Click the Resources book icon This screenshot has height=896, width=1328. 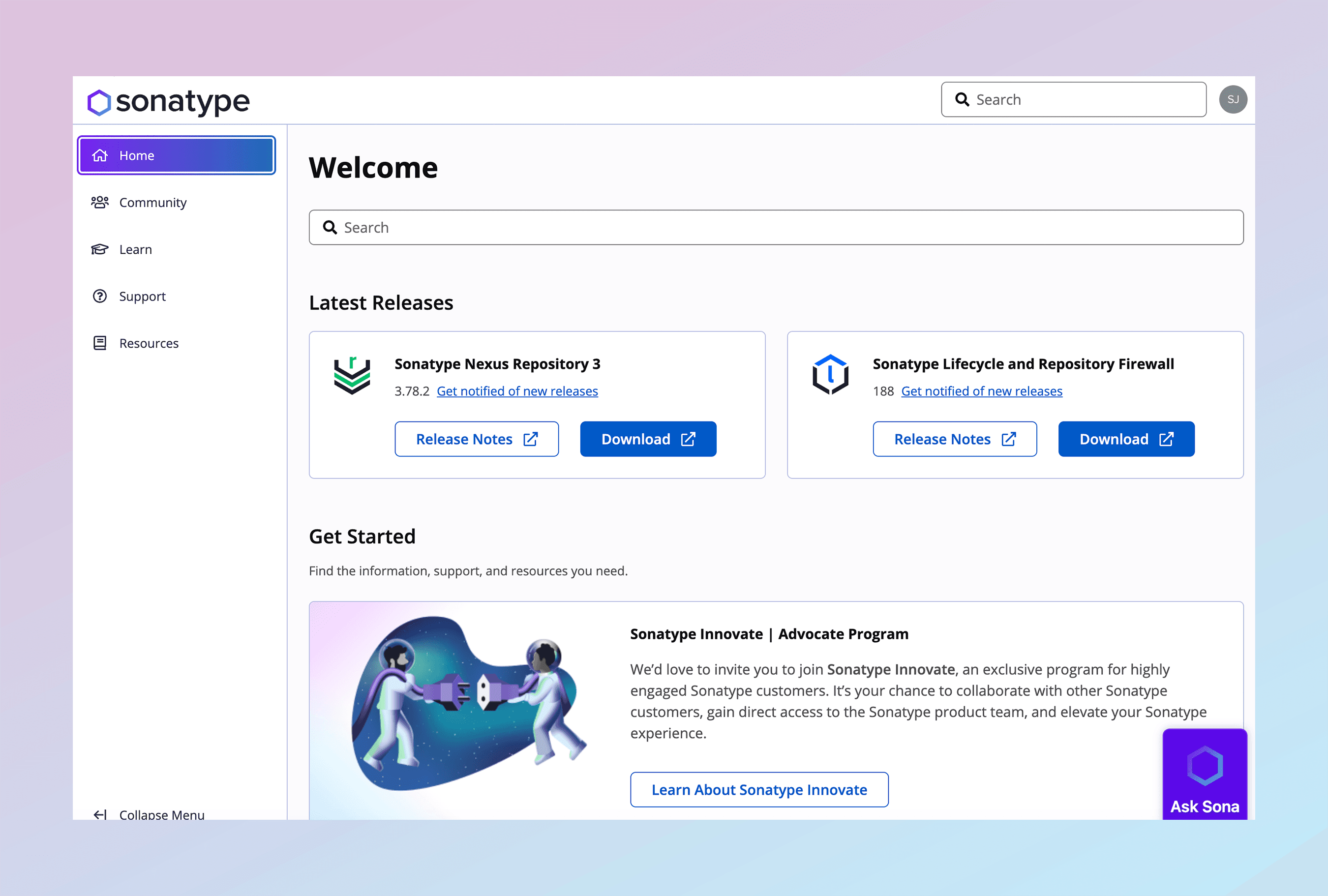100,343
